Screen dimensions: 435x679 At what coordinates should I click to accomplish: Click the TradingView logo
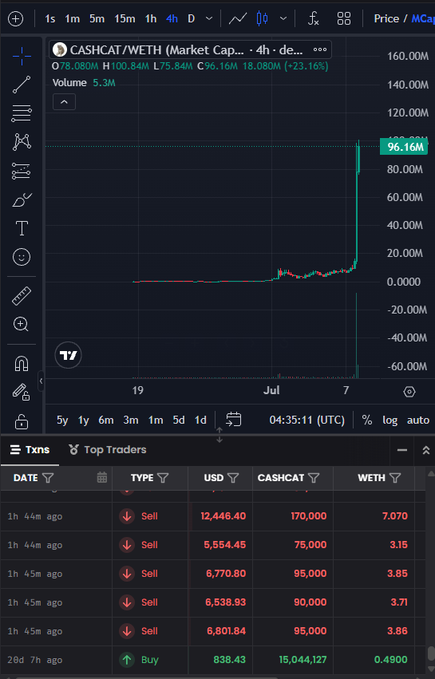point(68,355)
